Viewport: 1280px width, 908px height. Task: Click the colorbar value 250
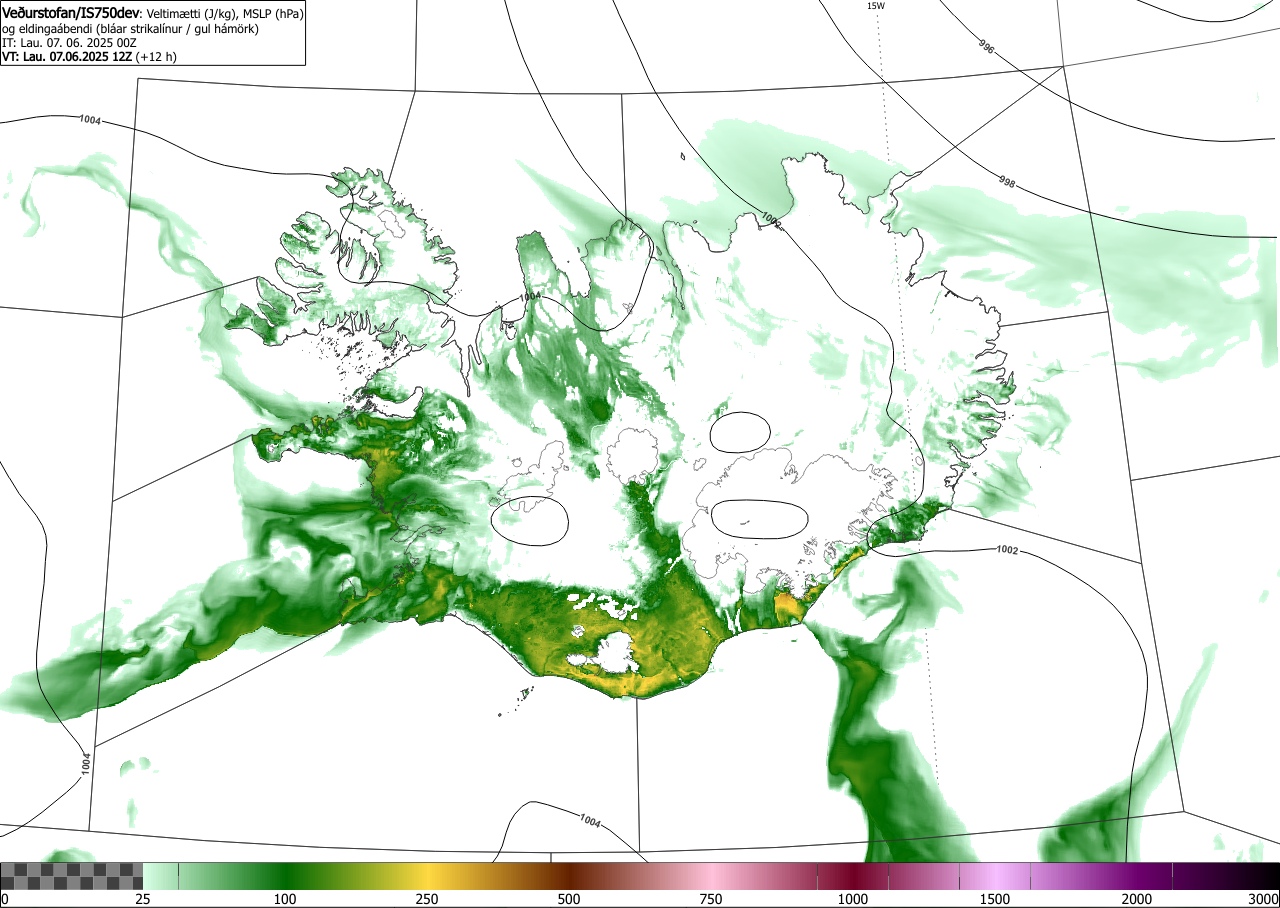pyautogui.click(x=427, y=899)
